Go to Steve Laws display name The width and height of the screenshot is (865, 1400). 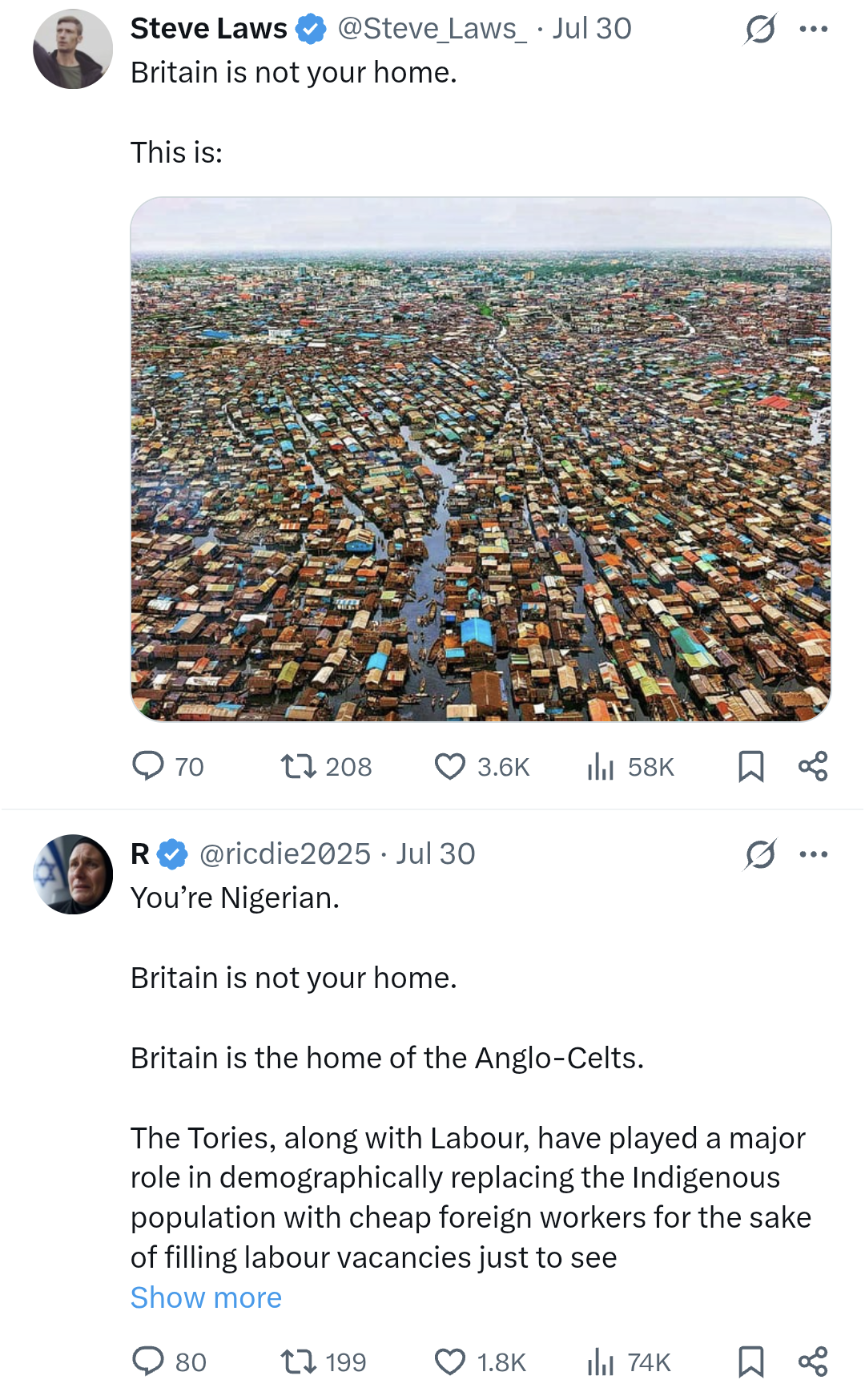208,29
